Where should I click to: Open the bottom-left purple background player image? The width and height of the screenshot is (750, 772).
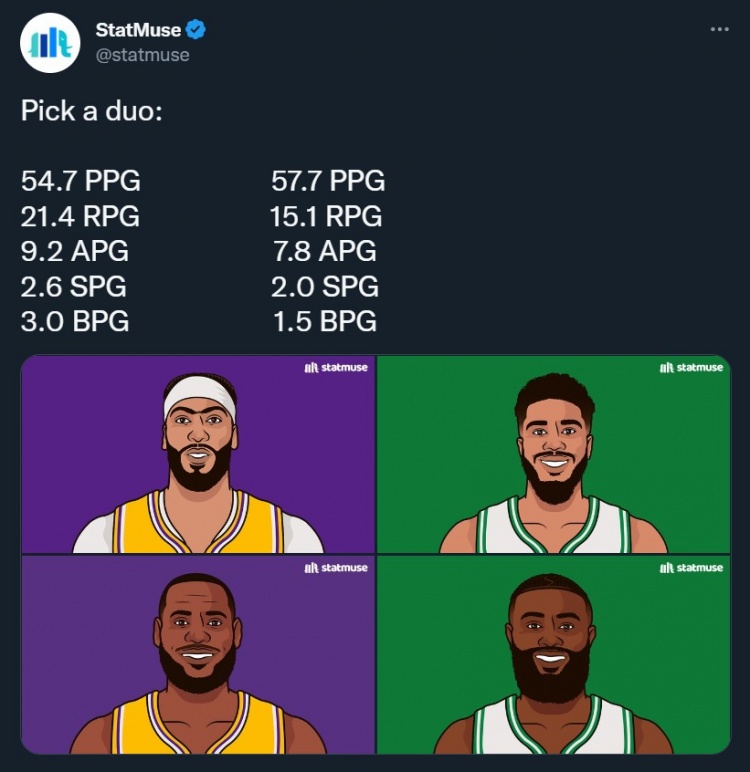pyautogui.click(x=198, y=655)
